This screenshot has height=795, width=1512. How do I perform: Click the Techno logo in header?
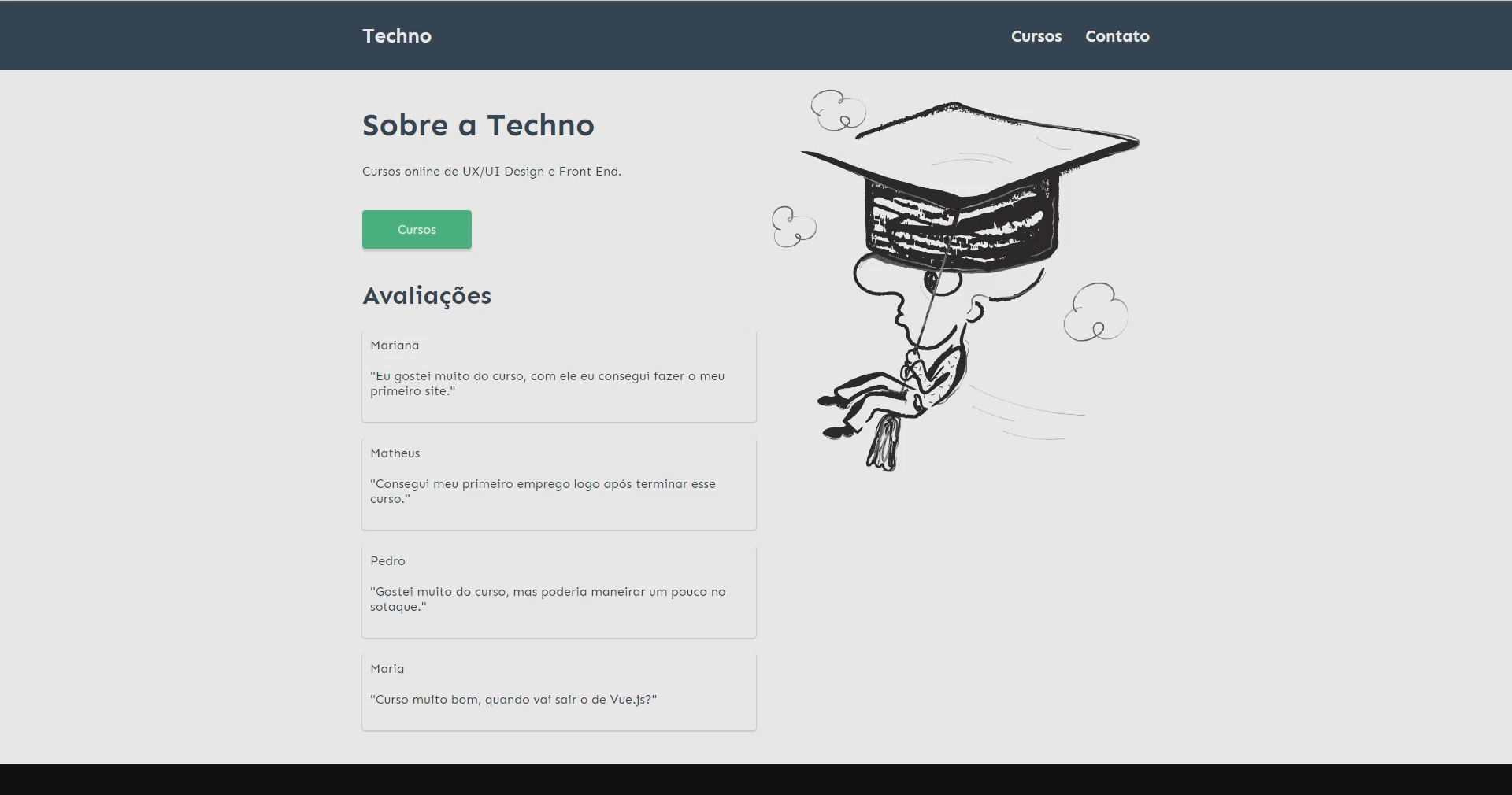(x=397, y=36)
